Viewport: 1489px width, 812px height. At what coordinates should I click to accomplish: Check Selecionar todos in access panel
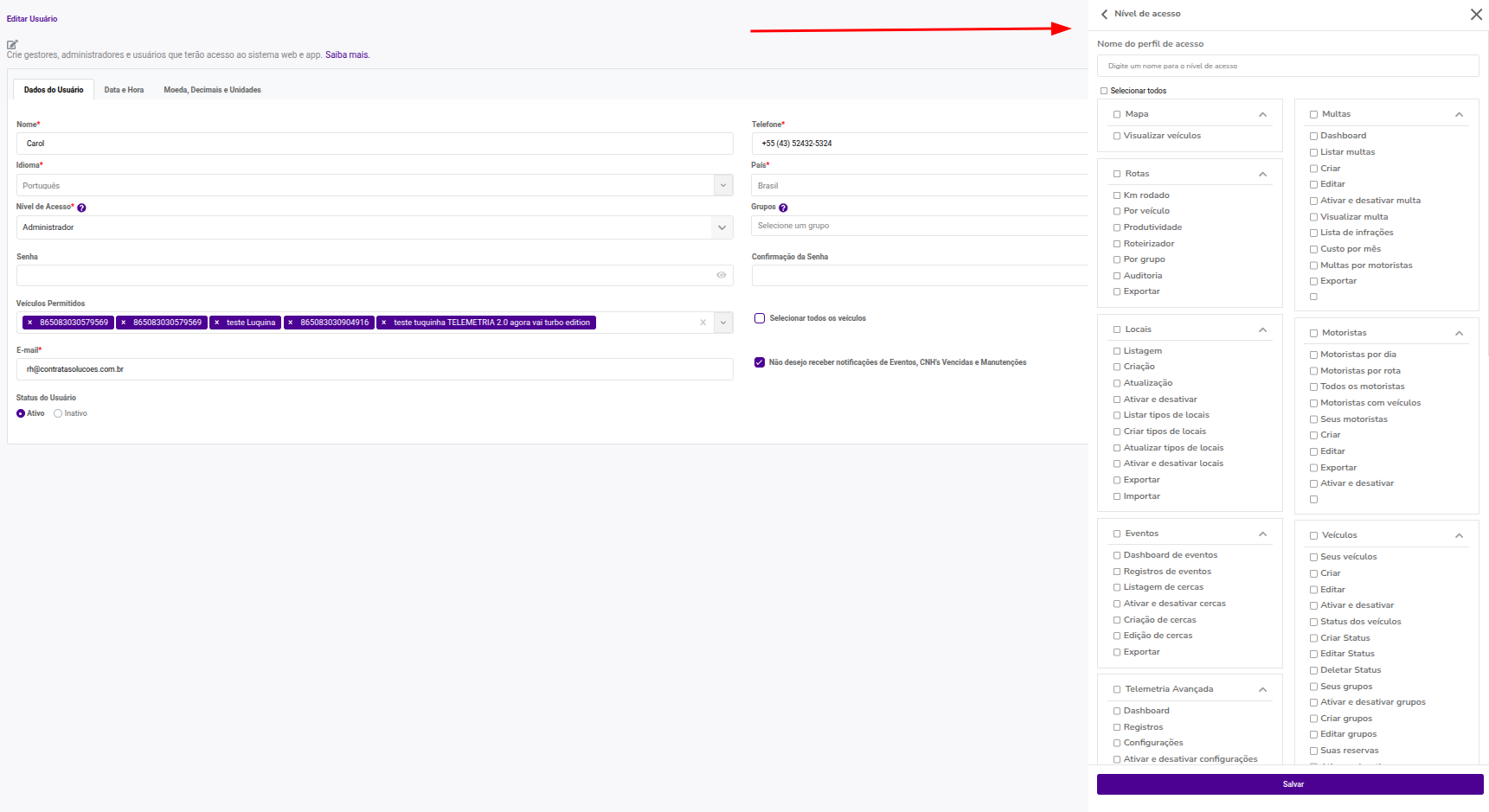[1104, 91]
